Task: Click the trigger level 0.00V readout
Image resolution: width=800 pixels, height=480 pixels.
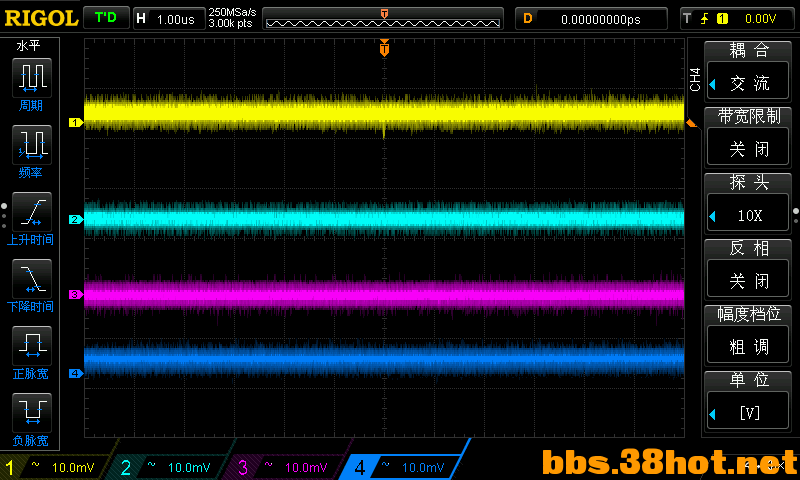Action: click(x=760, y=19)
